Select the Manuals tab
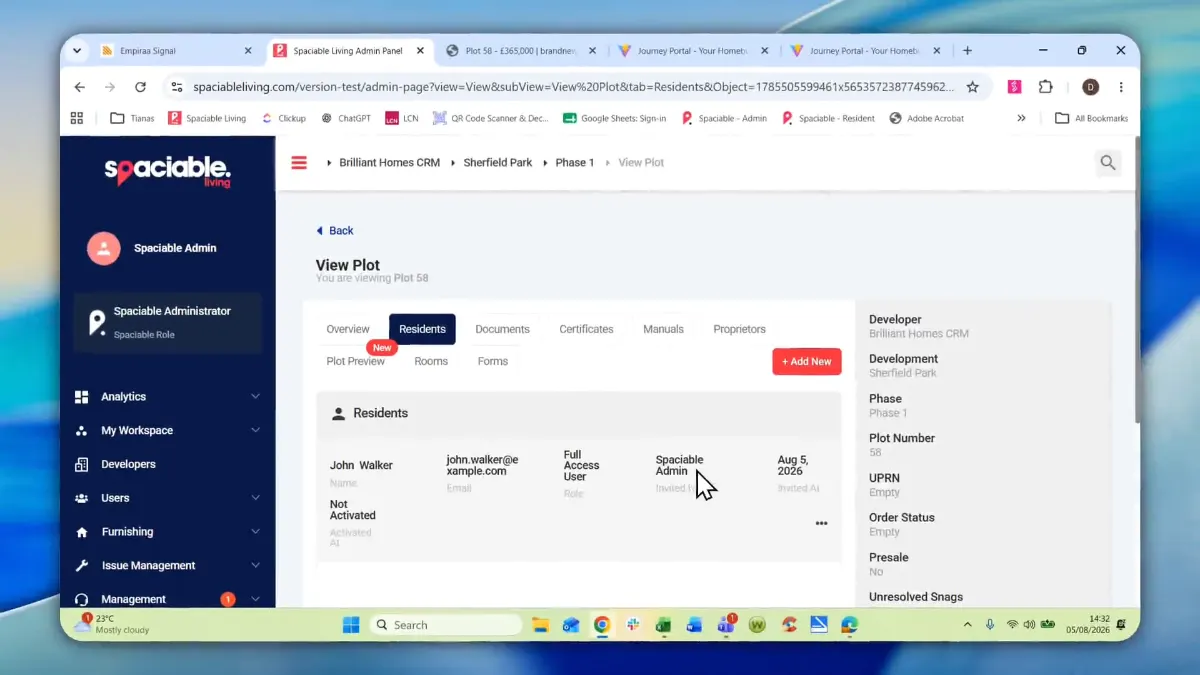The width and height of the screenshot is (1200, 675). (663, 329)
